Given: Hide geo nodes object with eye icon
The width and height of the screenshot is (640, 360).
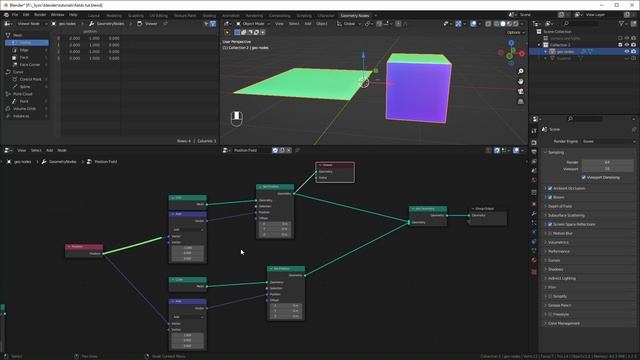Looking at the screenshot, I should pyautogui.click(x=627, y=51).
